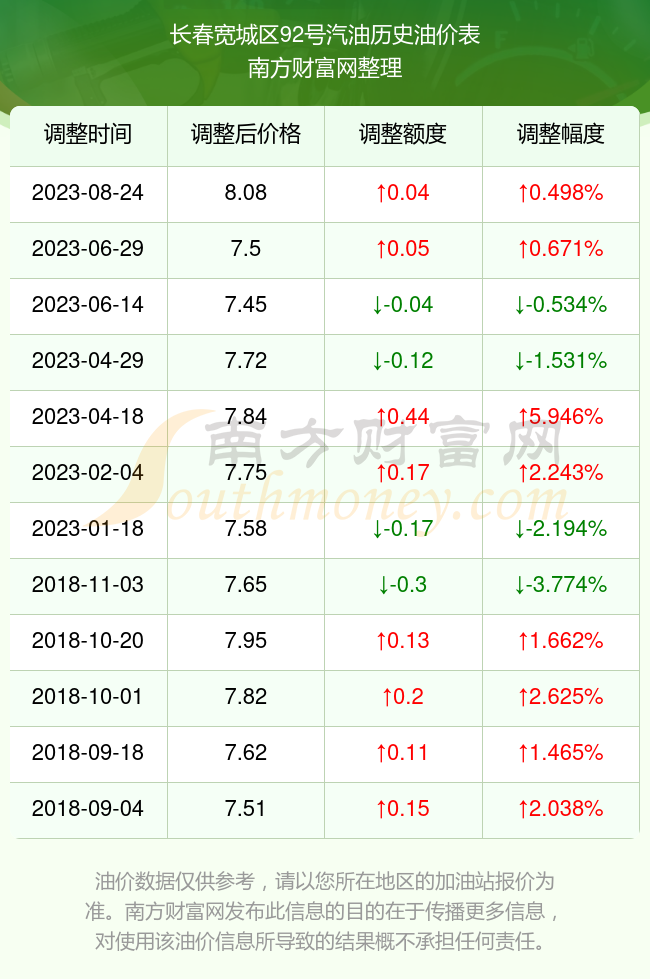Image resolution: width=650 pixels, height=980 pixels.
Task: Select the 2023-06-14 date cell
Action: click(x=88, y=304)
